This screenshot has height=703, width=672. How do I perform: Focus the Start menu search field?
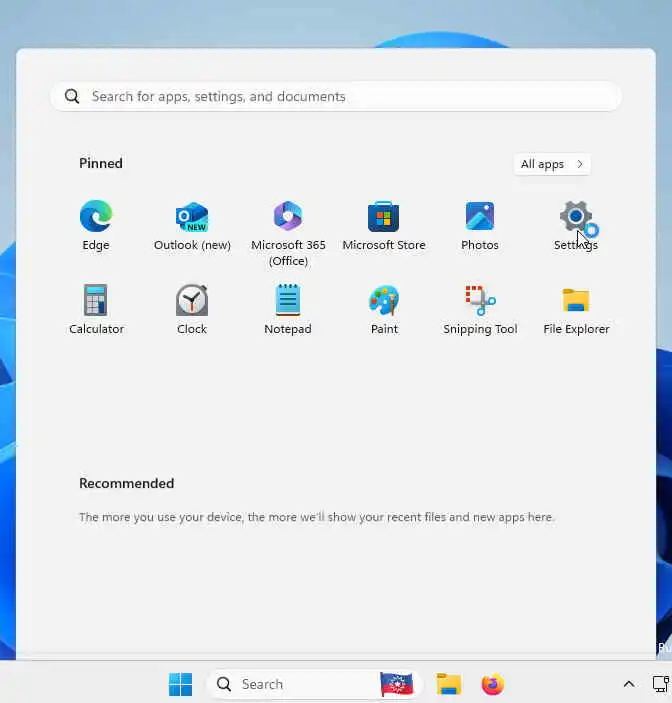(336, 96)
